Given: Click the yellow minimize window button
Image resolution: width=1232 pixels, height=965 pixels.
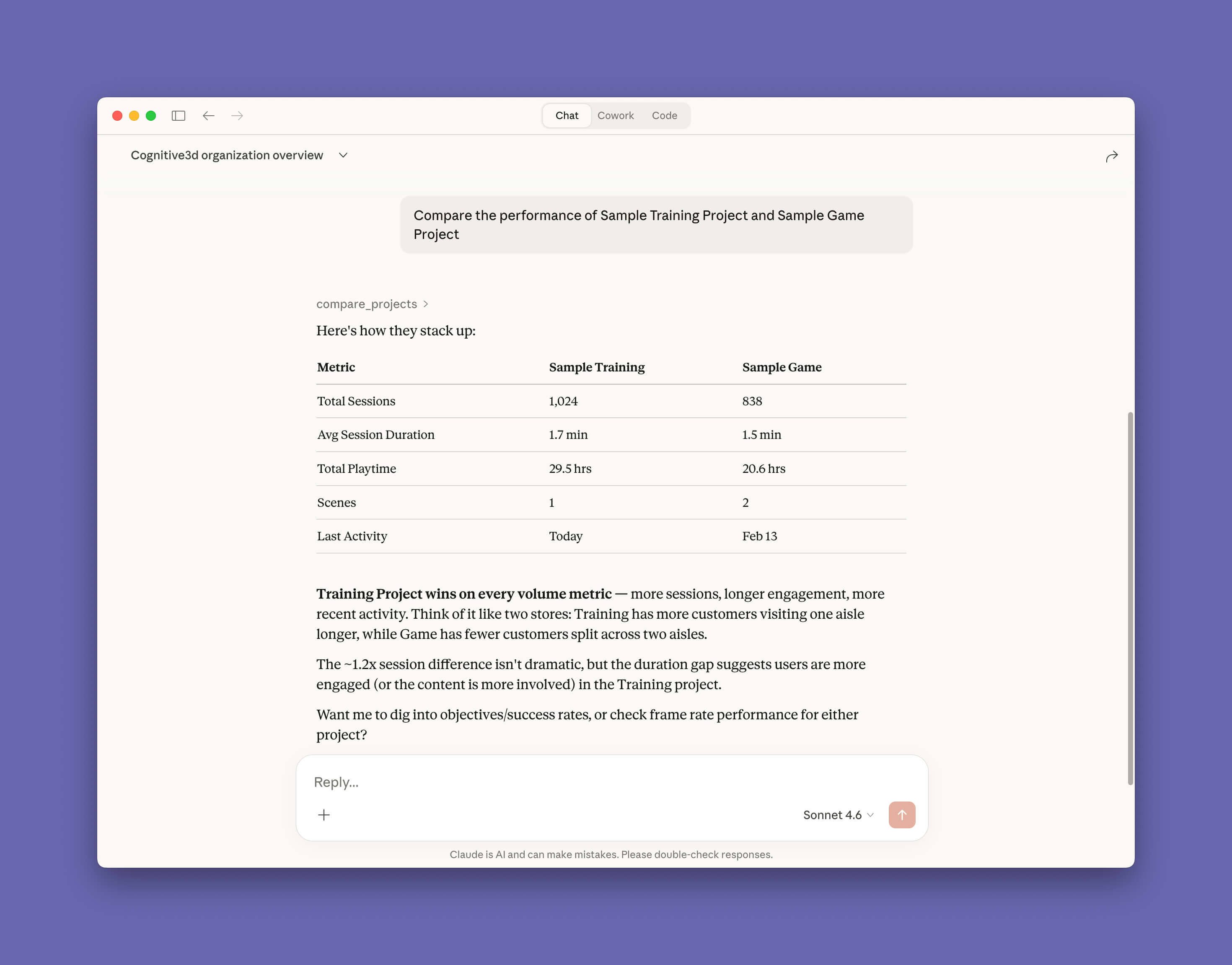Looking at the screenshot, I should pos(134,116).
